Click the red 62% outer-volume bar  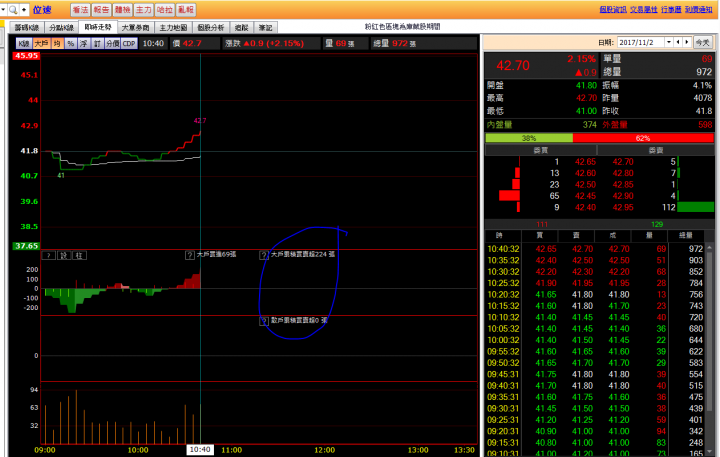pyautogui.click(x=643, y=138)
